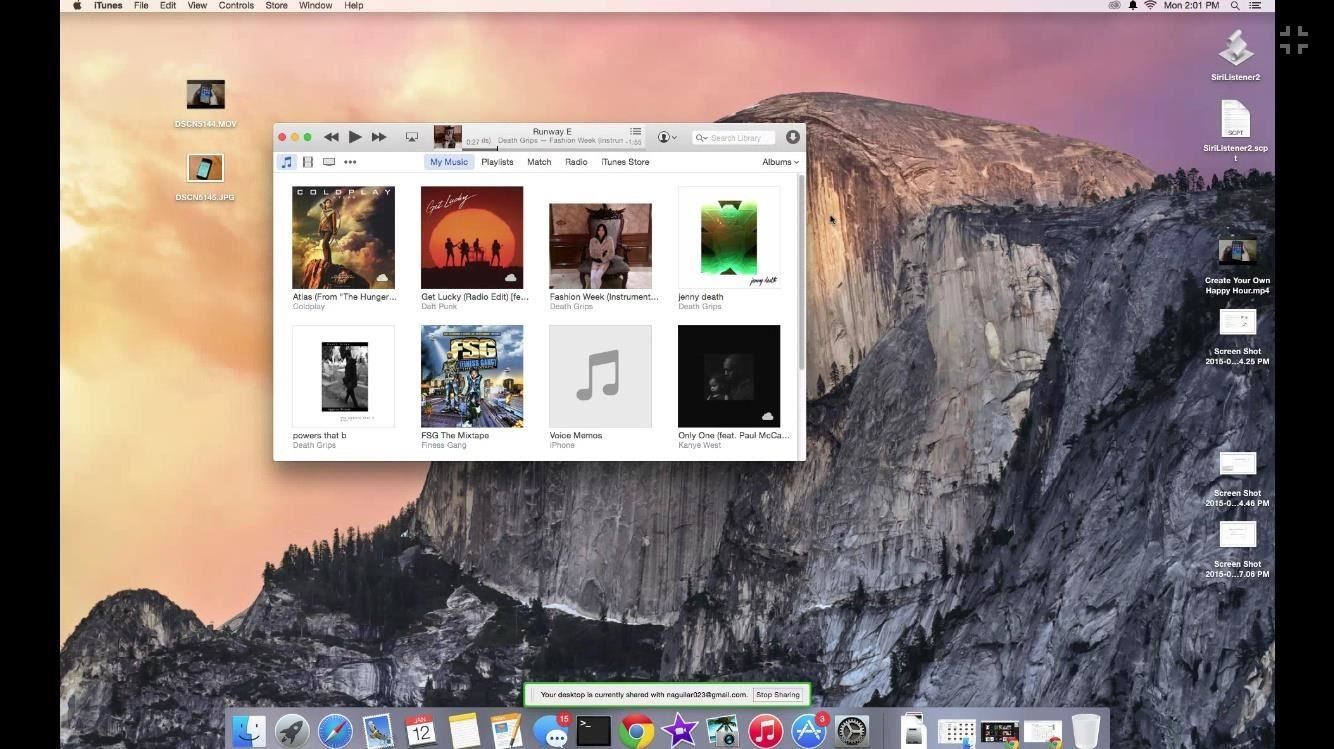Open the Radio tab

click(x=576, y=162)
